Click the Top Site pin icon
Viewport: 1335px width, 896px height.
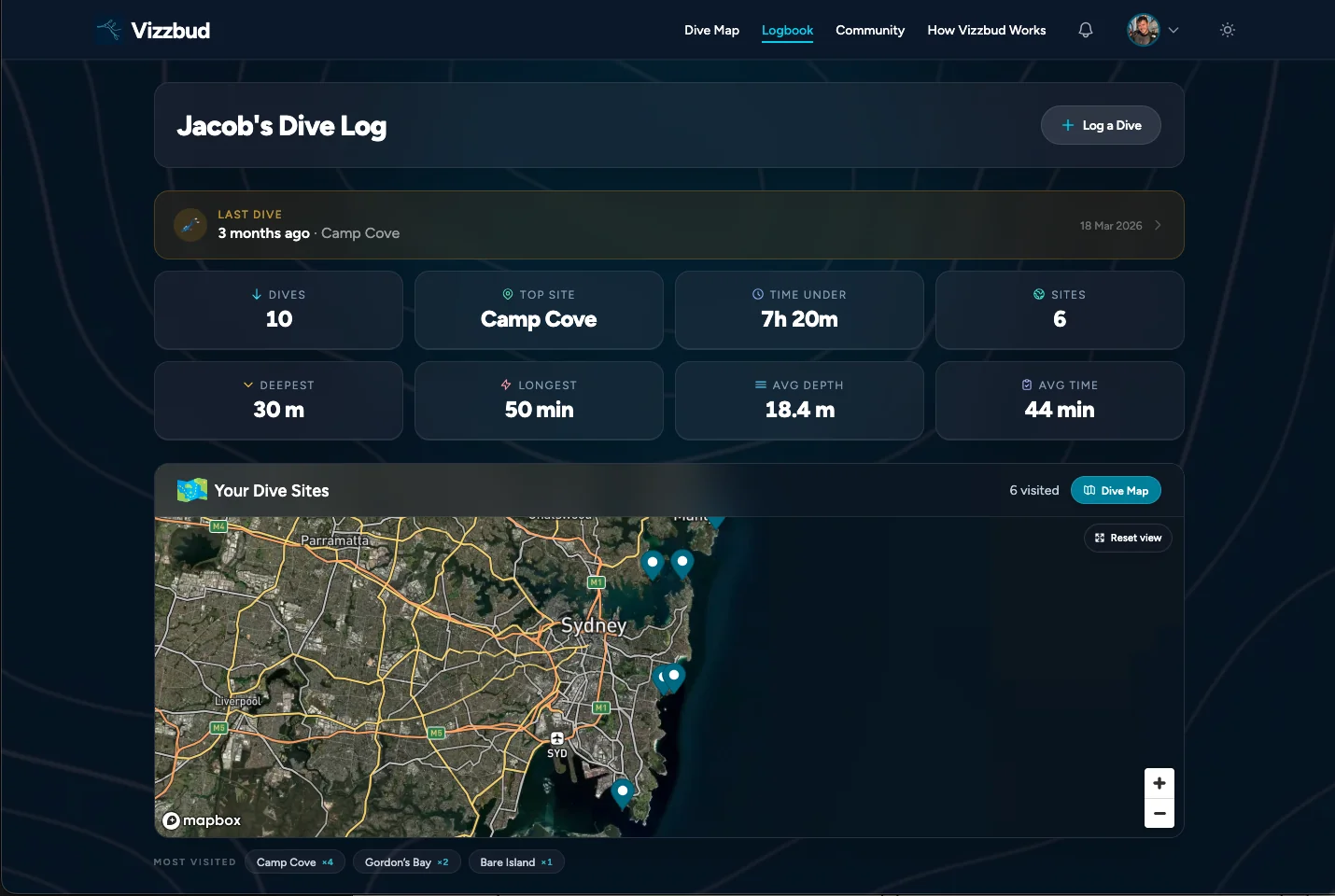point(508,294)
